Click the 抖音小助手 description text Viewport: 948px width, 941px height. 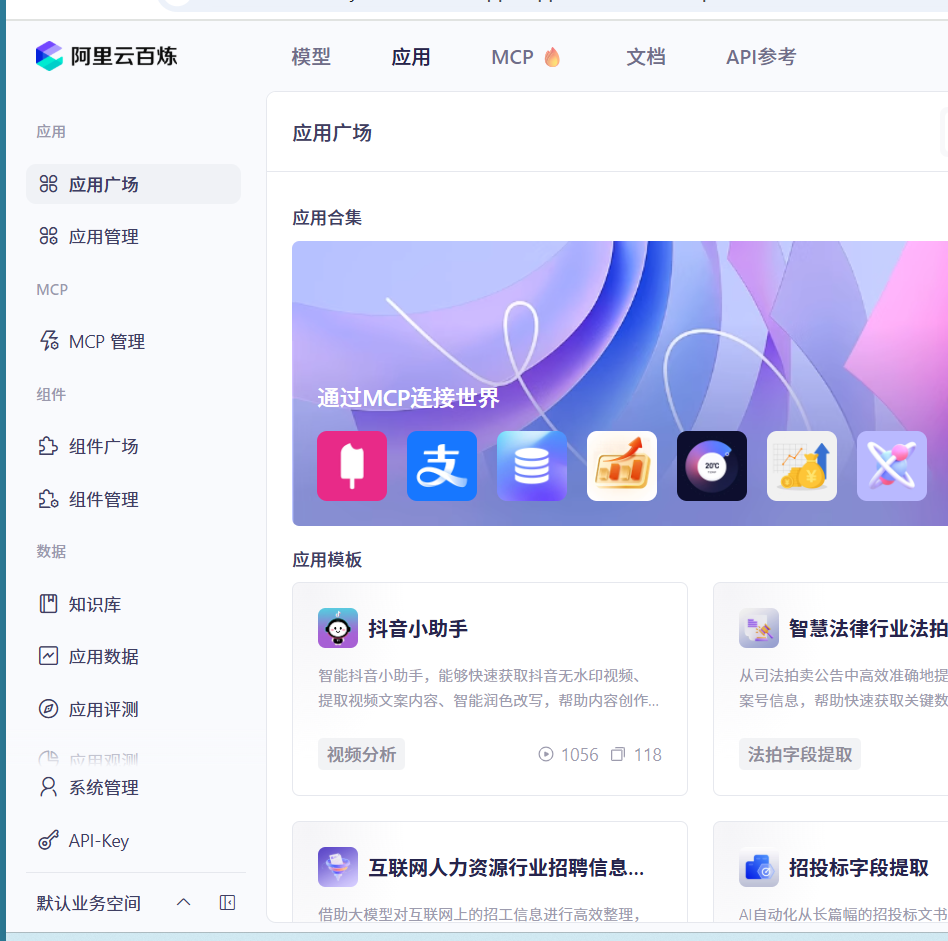[x=489, y=688]
